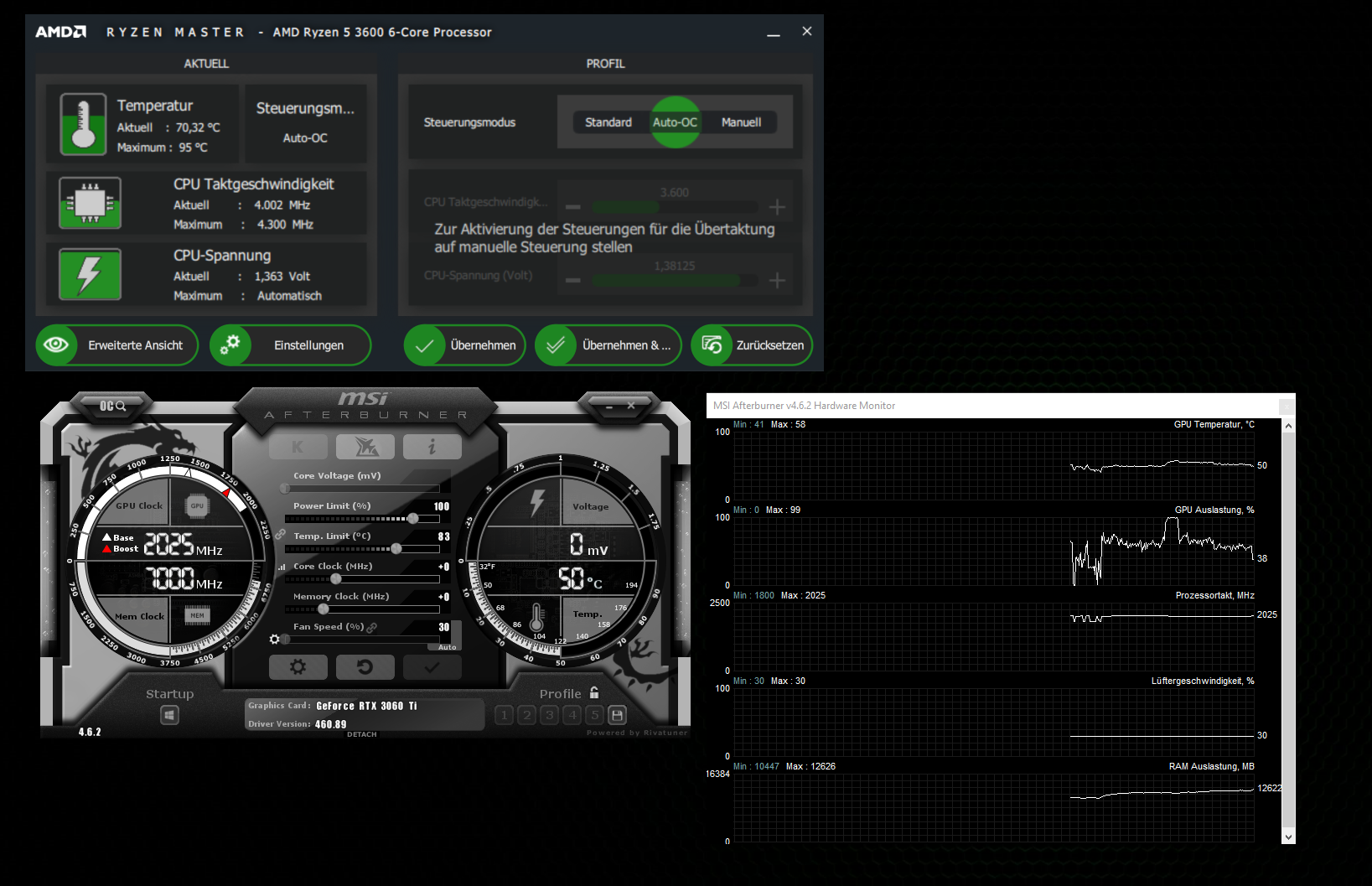Select Afterburner profile slot 1
1372x886 pixels.
click(x=505, y=715)
